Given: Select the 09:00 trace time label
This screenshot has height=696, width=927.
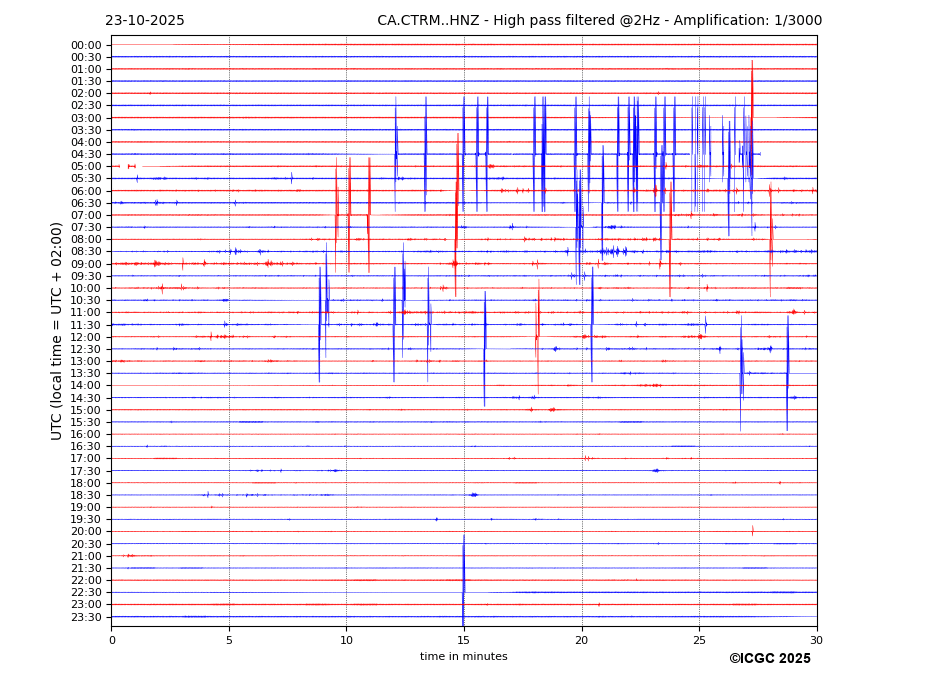Looking at the screenshot, I should [85, 264].
